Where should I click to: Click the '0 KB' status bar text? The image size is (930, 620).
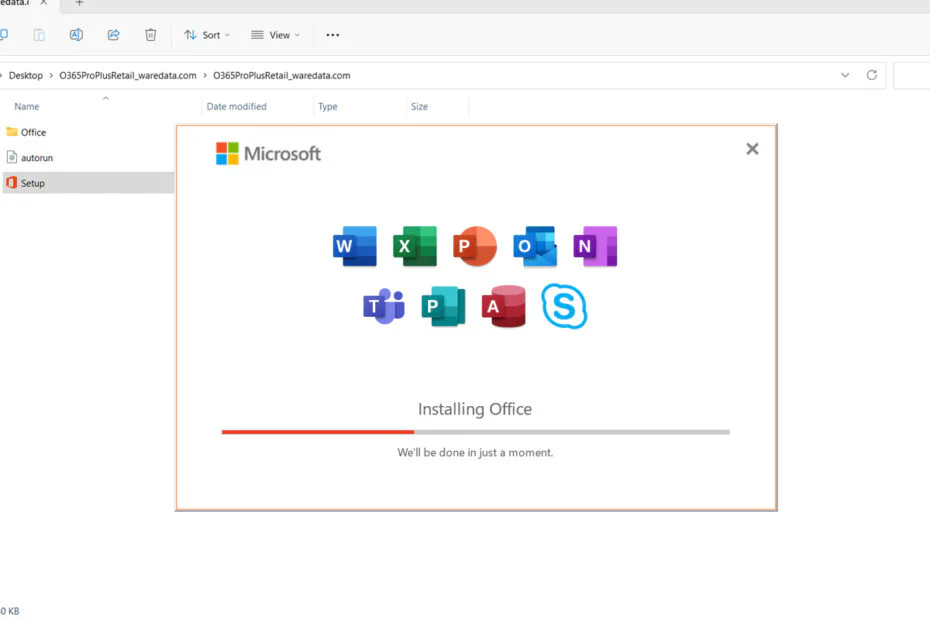point(10,611)
